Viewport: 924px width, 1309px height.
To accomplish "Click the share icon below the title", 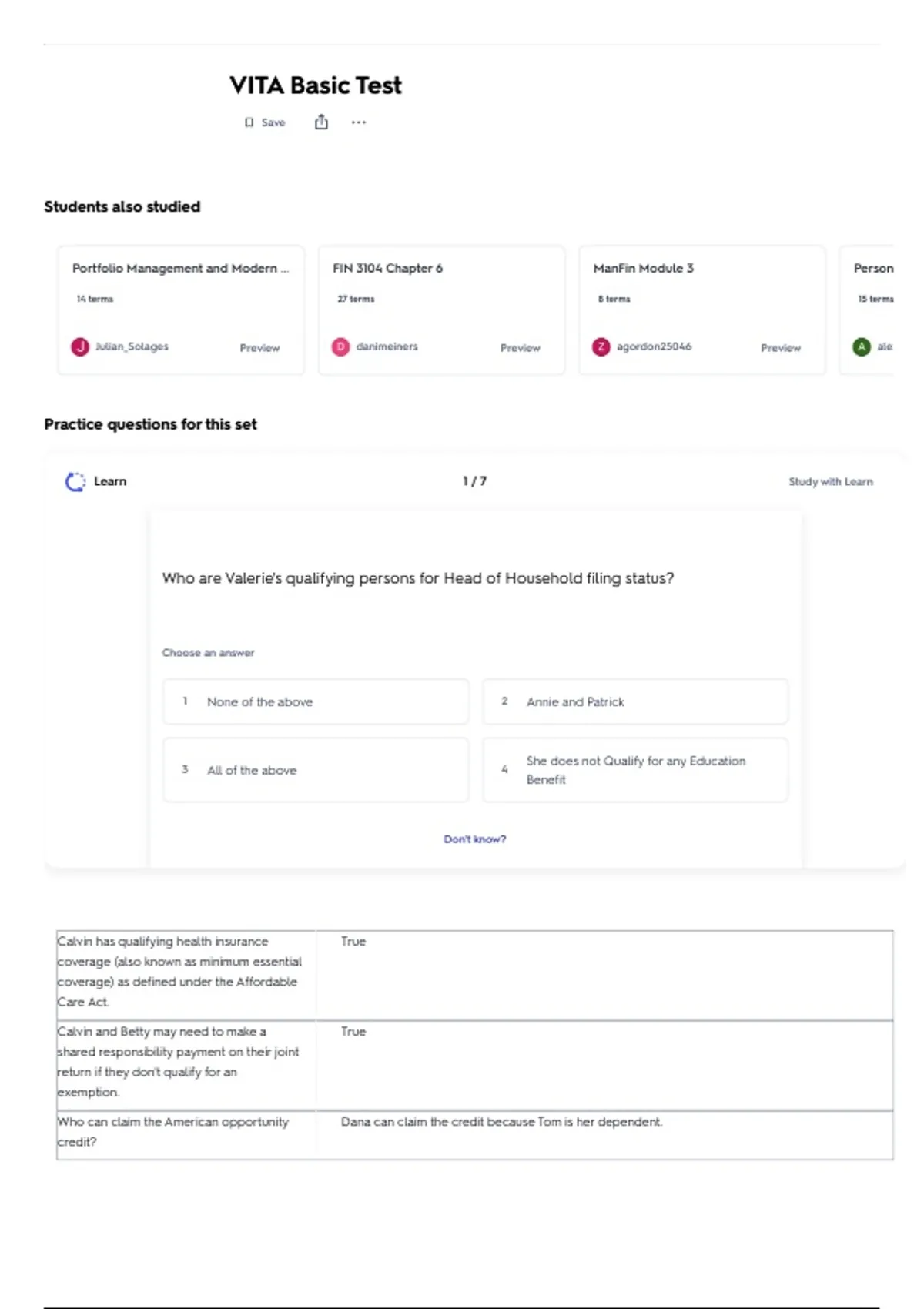I will (x=321, y=122).
